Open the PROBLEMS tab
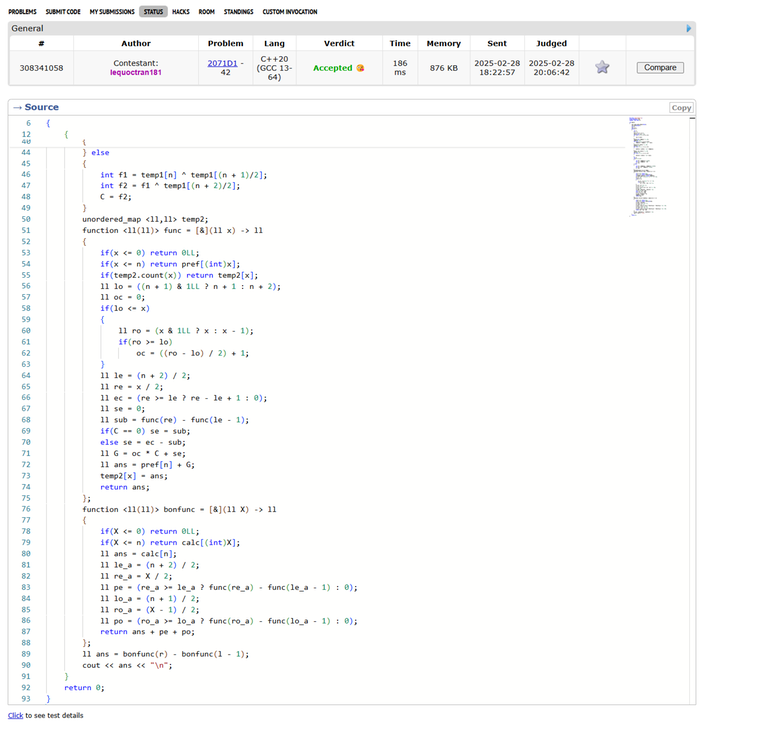This screenshot has height=732, width=768. click(x=22, y=12)
